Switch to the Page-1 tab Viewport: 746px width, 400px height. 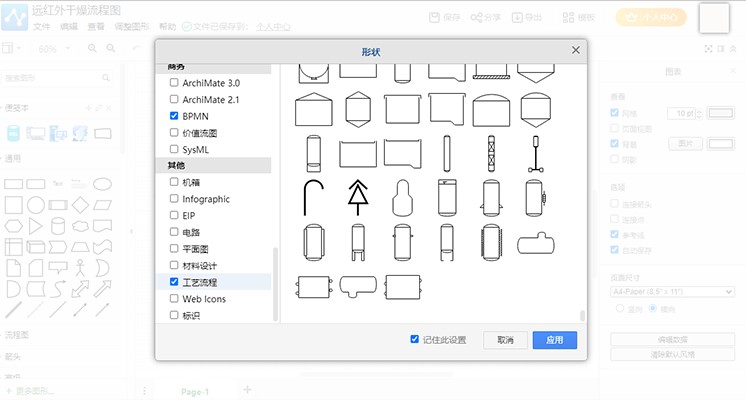click(195, 391)
